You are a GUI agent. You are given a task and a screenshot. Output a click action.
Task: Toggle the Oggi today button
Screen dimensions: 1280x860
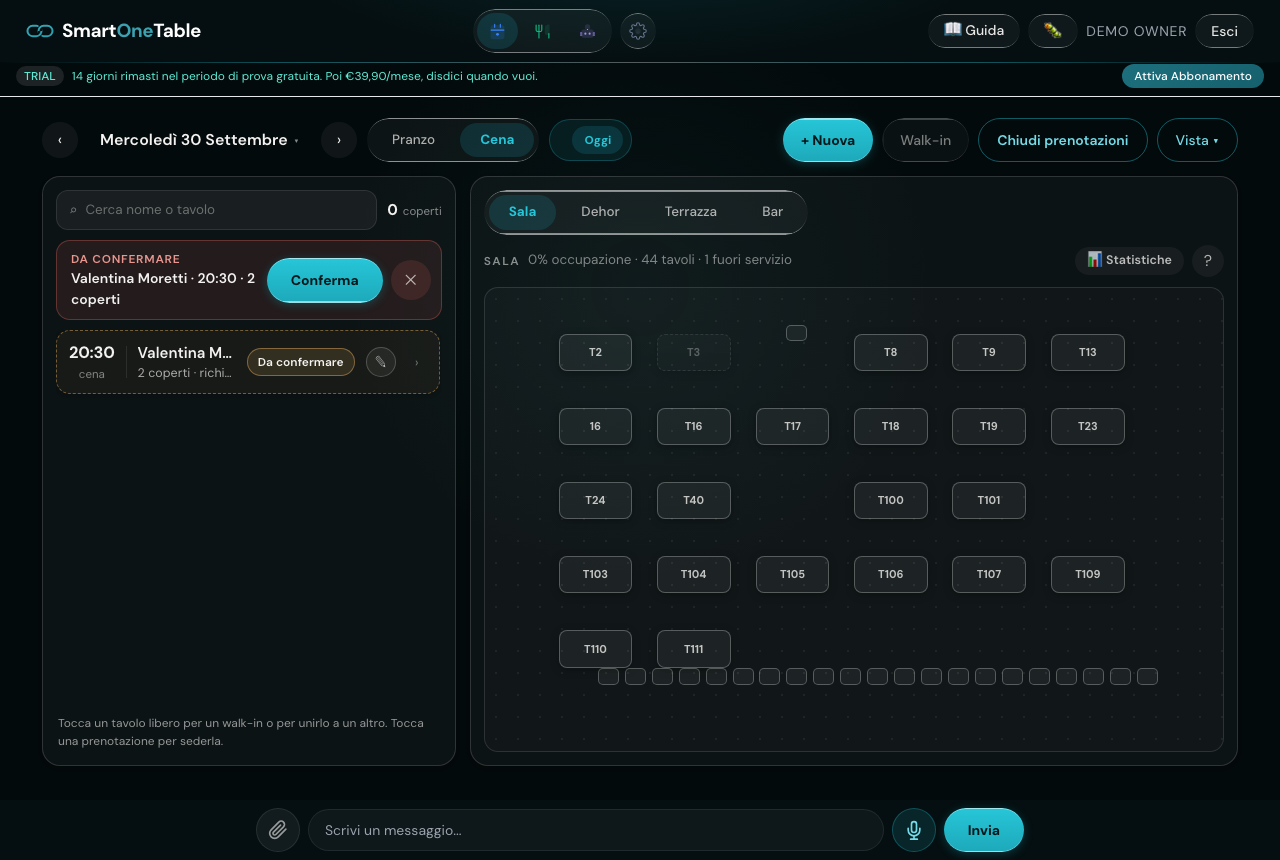597,140
